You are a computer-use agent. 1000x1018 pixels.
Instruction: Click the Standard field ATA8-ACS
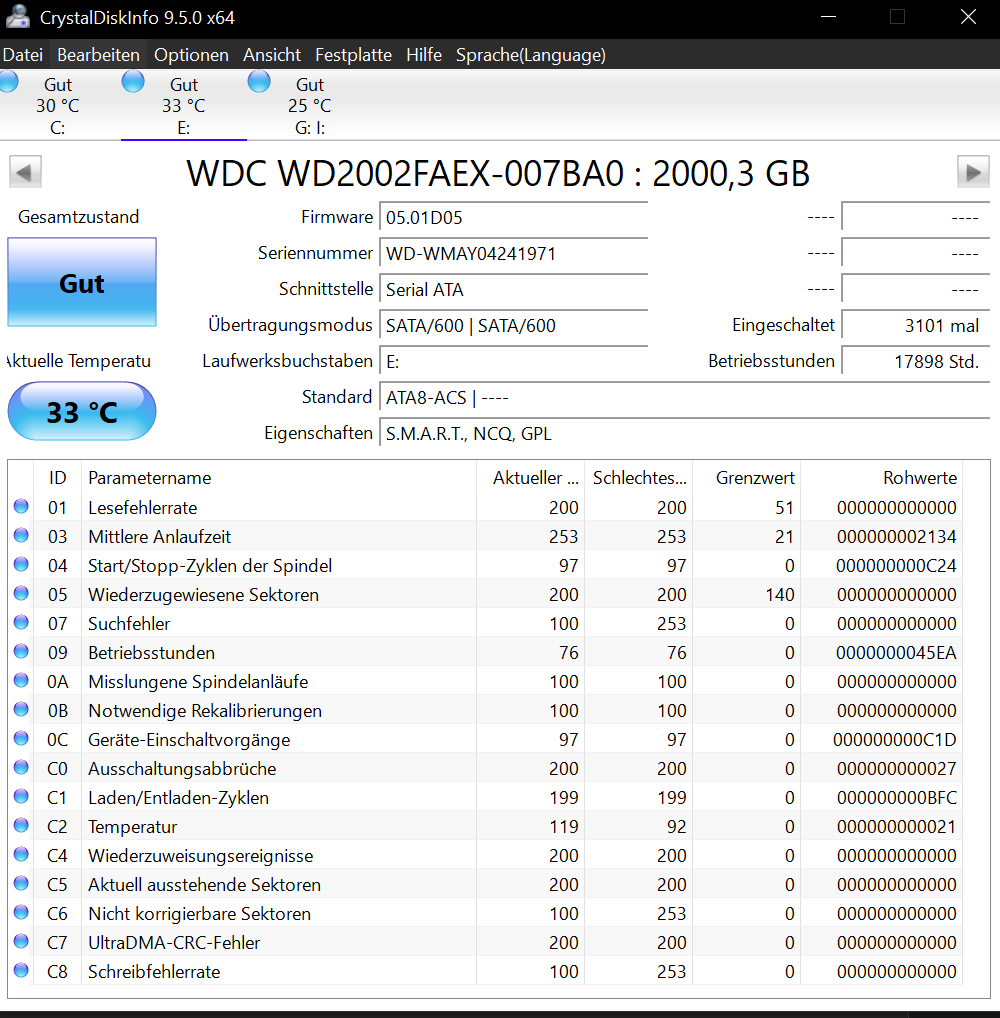coord(684,397)
